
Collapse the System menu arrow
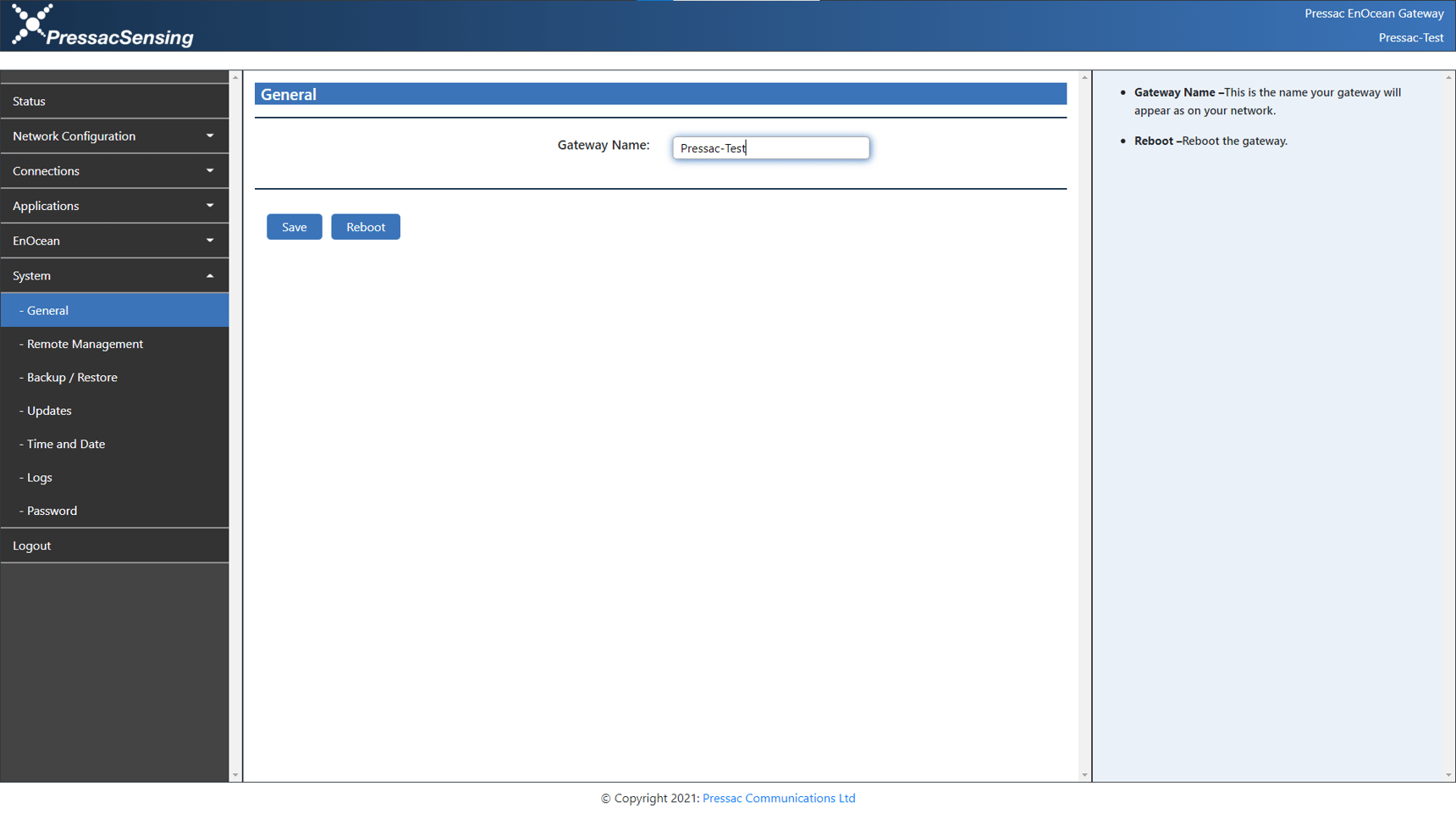pyautogui.click(x=210, y=276)
